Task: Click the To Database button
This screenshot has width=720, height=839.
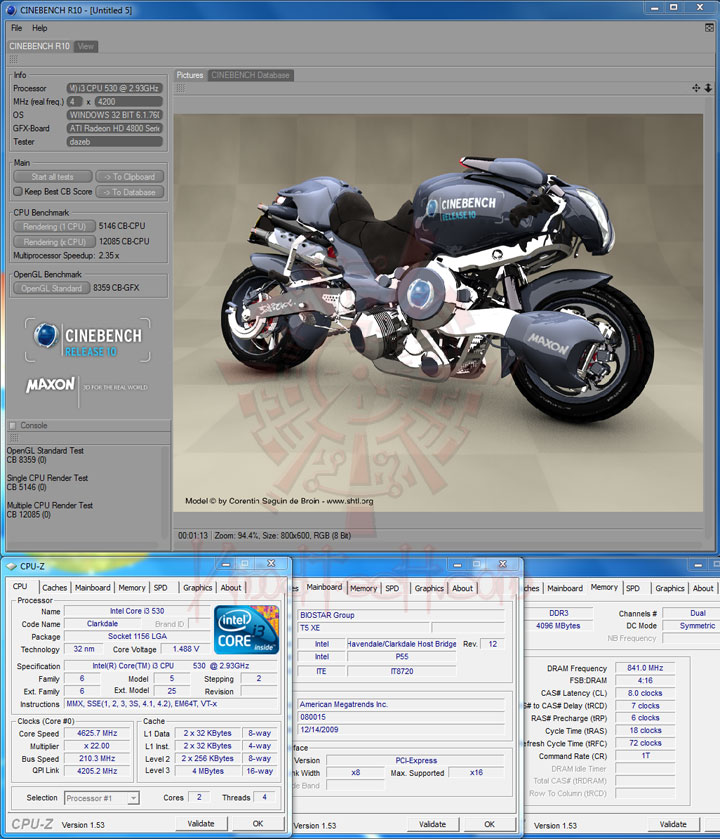Action: (x=129, y=192)
